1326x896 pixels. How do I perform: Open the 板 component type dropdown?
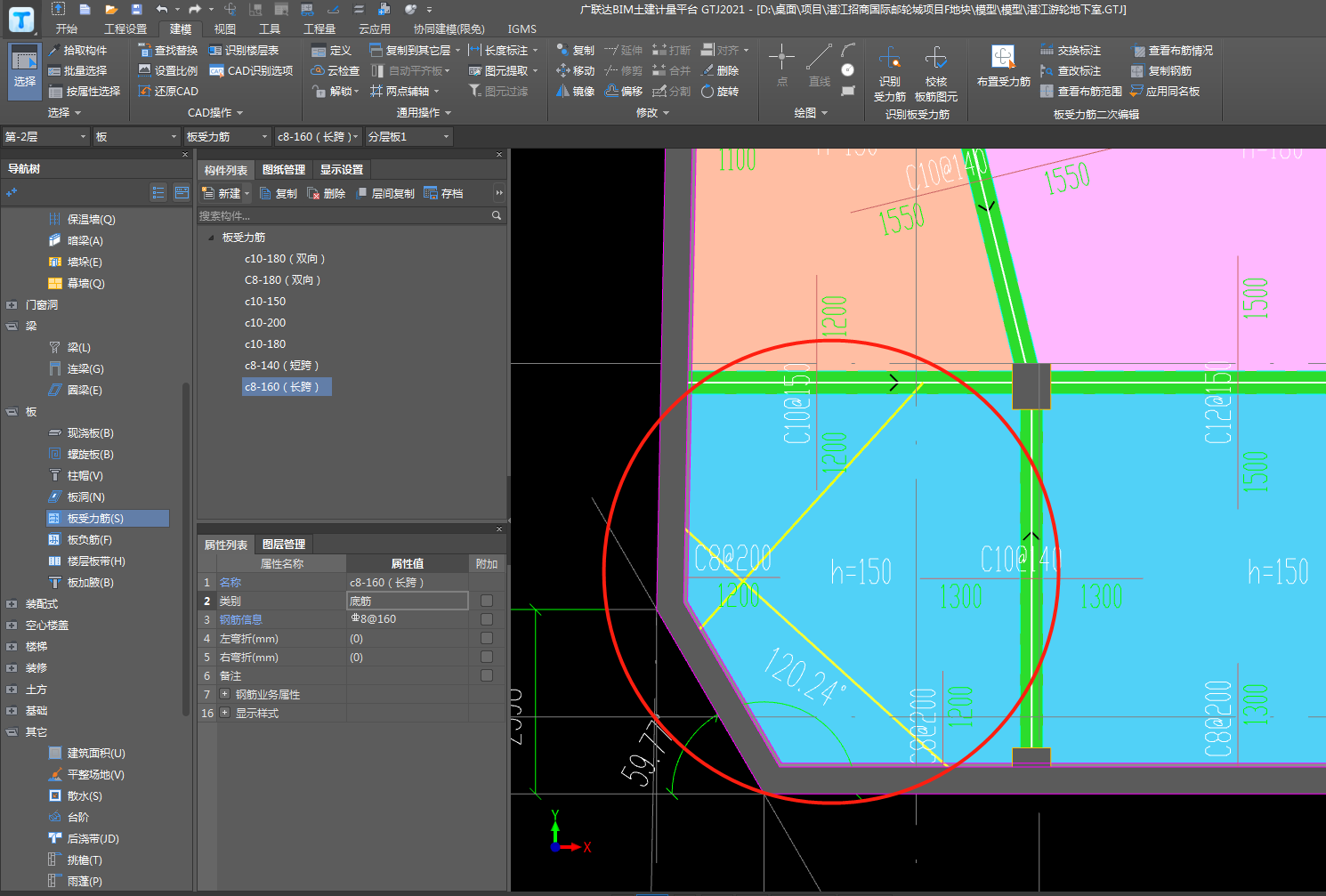pyautogui.click(x=136, y=136)
